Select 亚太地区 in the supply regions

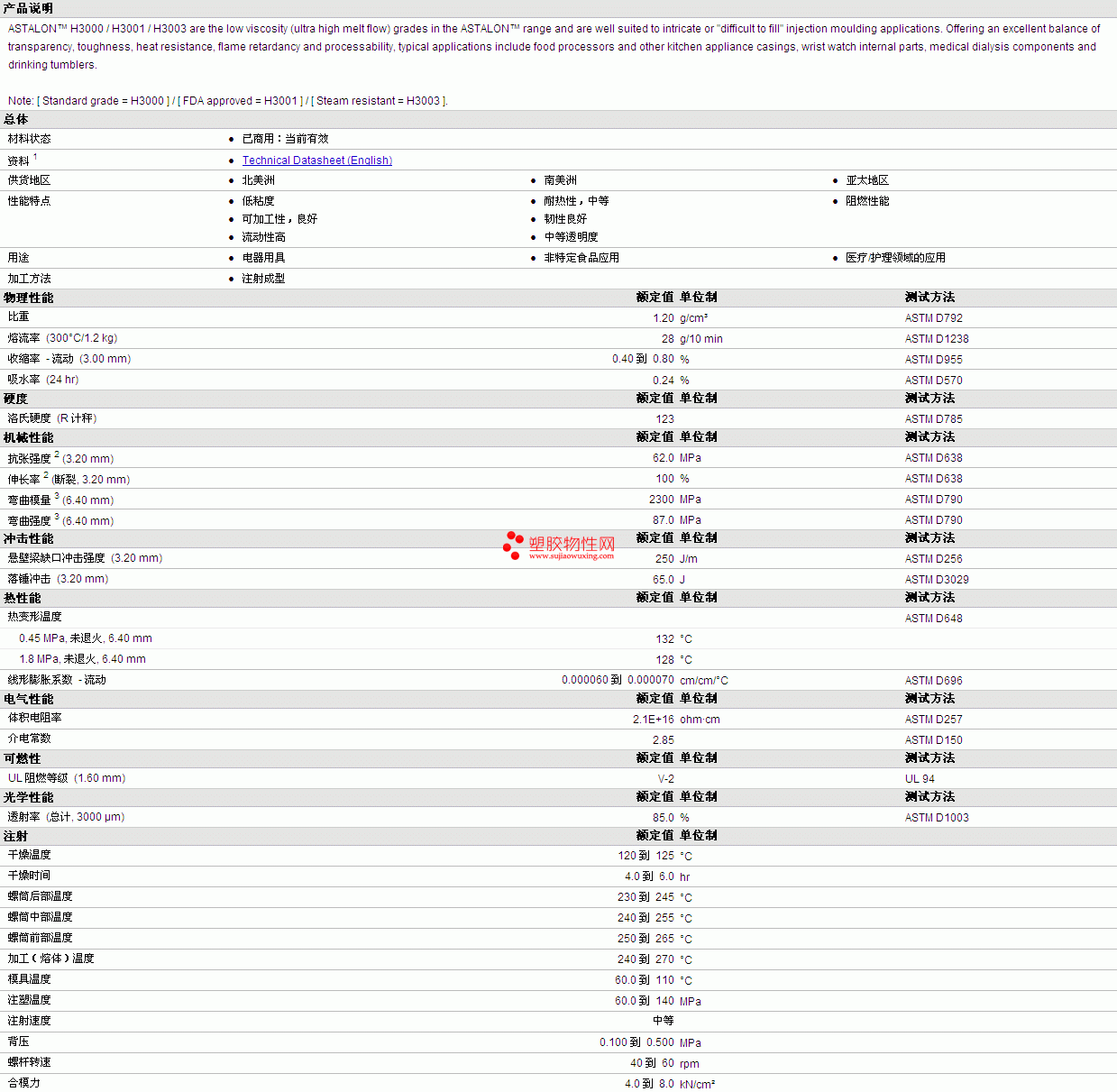tap(867, 180)
